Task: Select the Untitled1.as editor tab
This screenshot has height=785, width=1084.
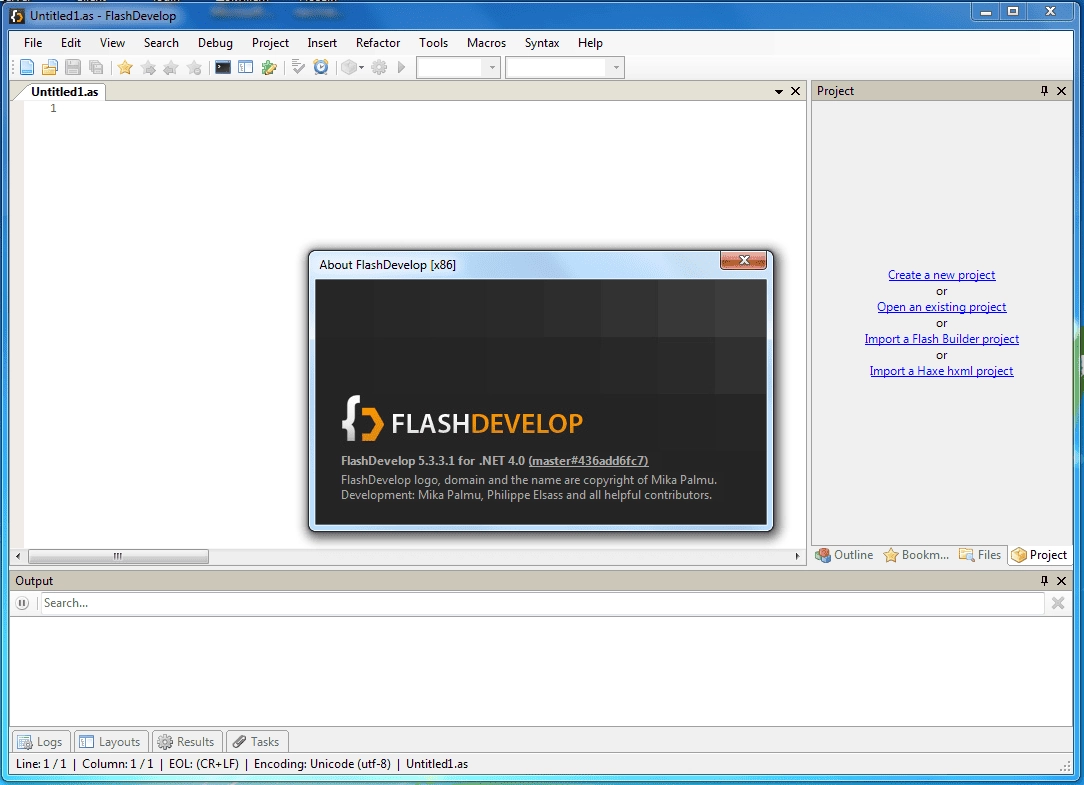Action: coord(64,91)
